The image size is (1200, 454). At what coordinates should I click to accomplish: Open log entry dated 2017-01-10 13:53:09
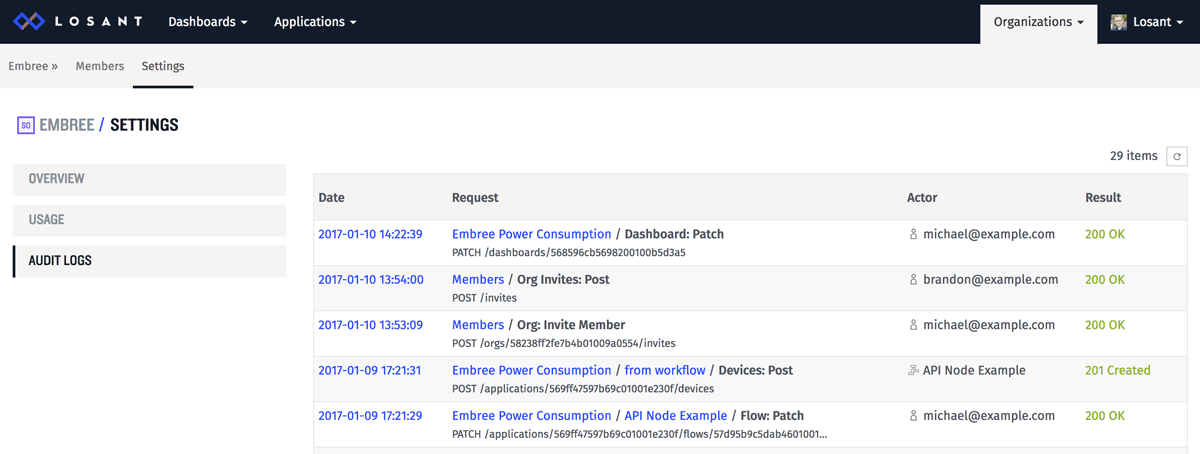click(x=370, y=326)
